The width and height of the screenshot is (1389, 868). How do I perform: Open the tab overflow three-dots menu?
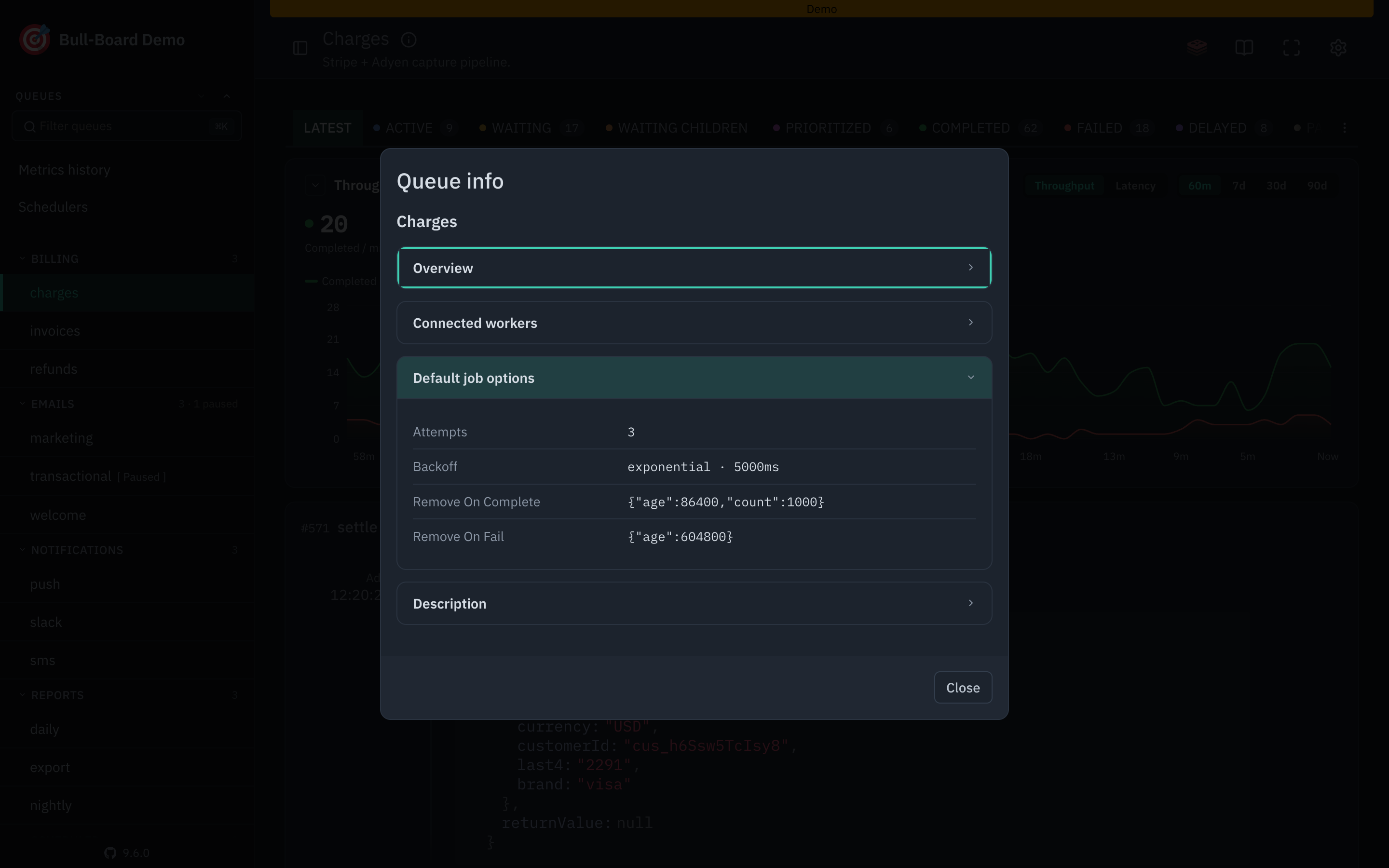pos(1344,127)
